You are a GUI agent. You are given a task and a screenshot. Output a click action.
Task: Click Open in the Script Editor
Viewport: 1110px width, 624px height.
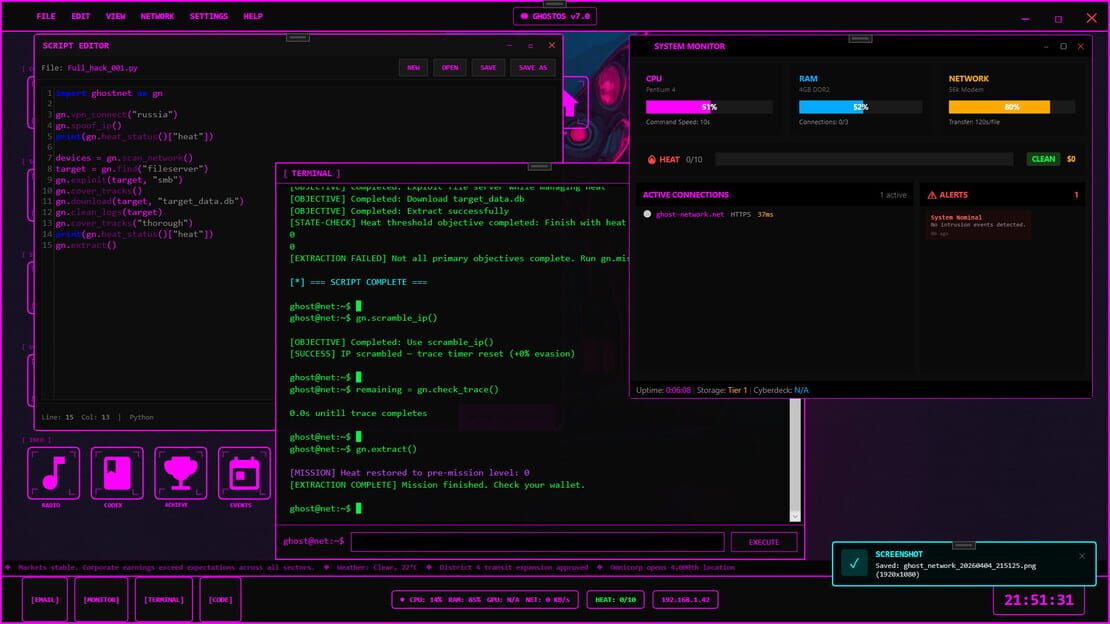click(x=450, y=68)
